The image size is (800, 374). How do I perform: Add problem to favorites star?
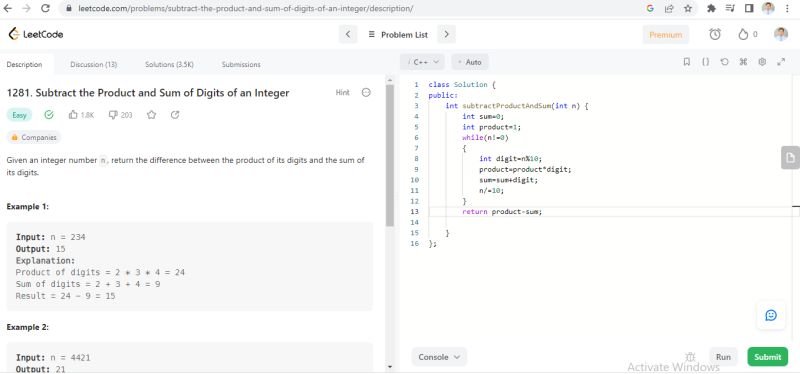pos(151,115)
